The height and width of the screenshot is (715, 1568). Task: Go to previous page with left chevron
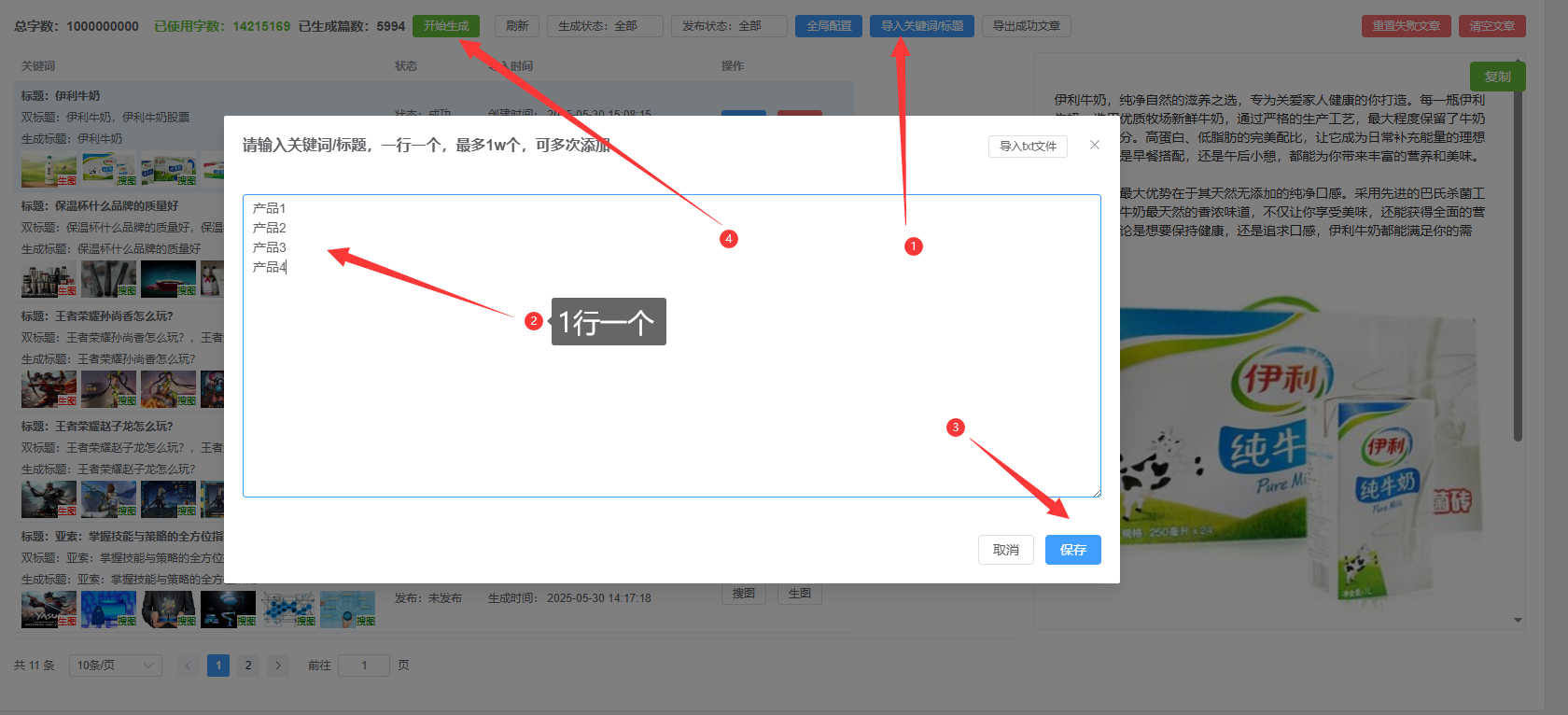coord(189,666)
